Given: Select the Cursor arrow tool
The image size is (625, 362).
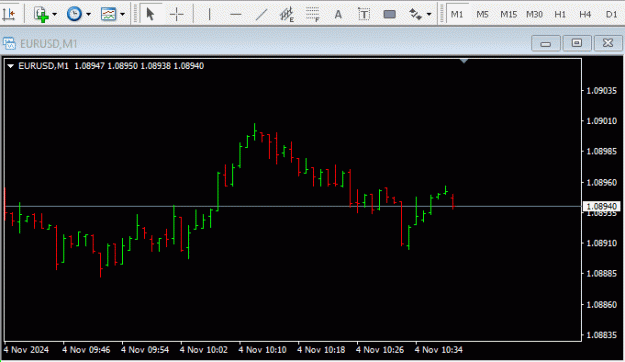Looking at the screenshot, I should point(150,14).
